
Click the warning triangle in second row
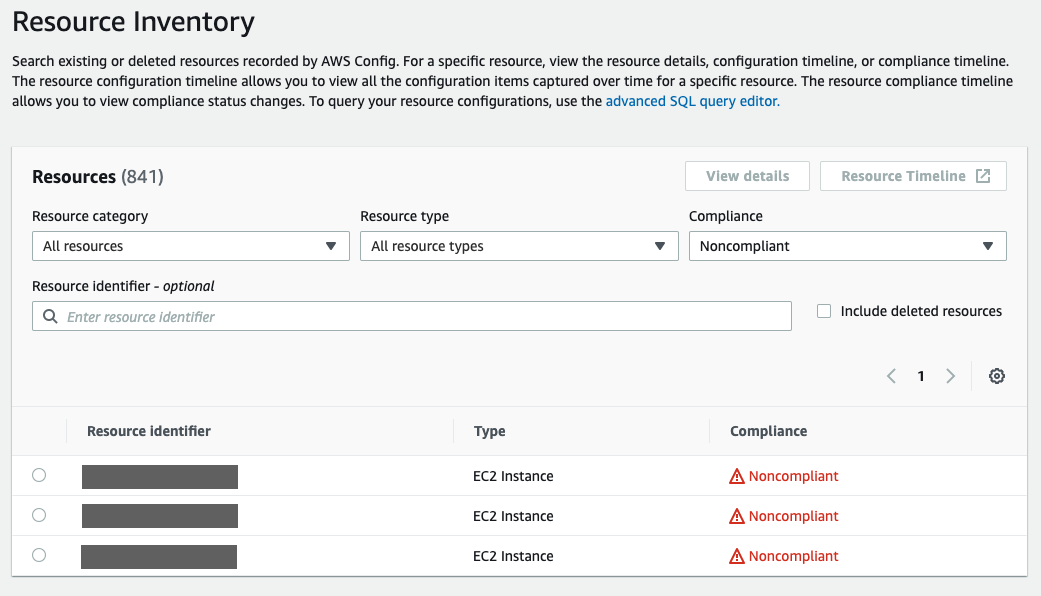(x=735, y=516)
